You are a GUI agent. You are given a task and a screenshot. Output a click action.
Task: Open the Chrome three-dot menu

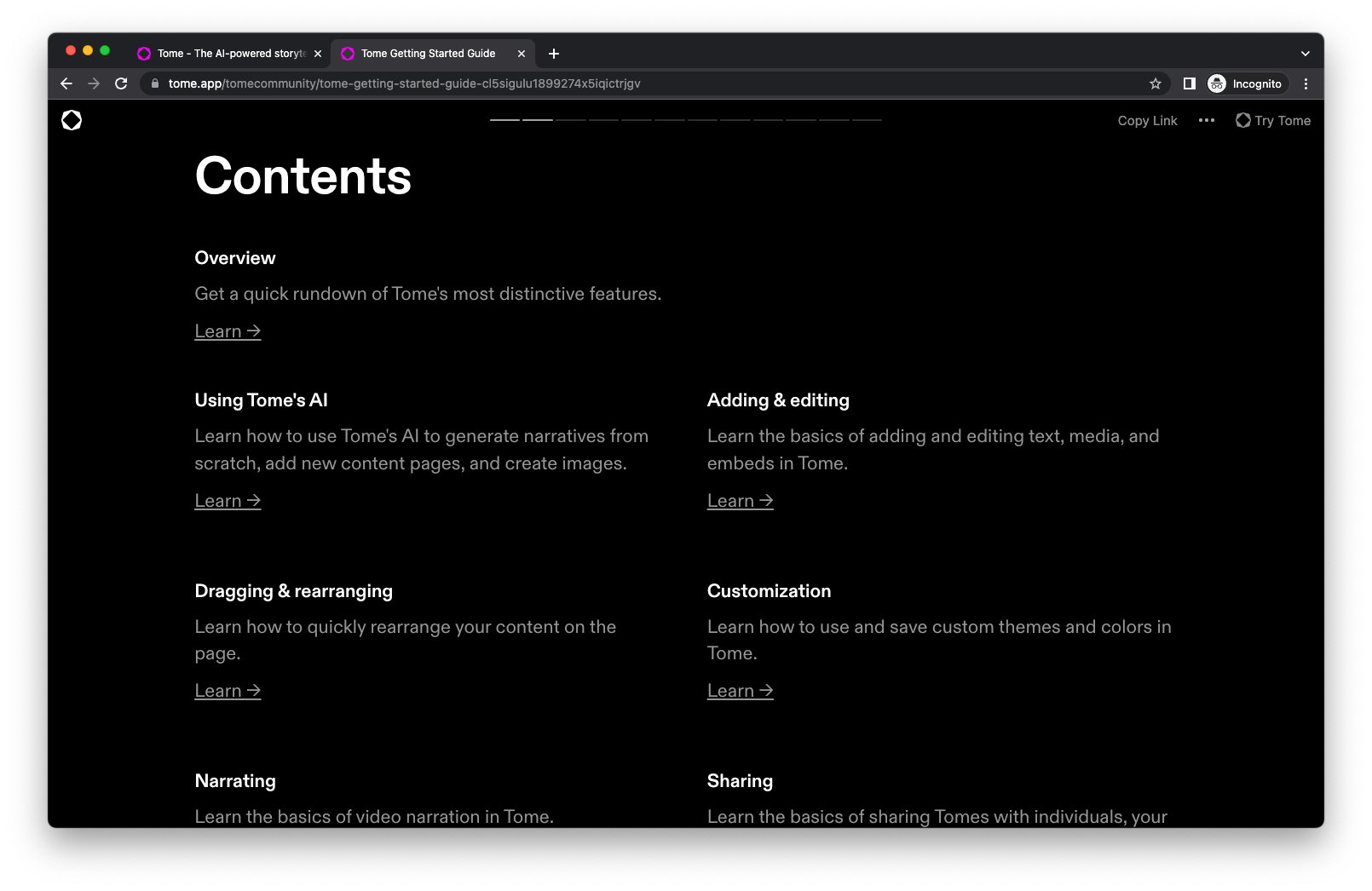pos(1306,83)
